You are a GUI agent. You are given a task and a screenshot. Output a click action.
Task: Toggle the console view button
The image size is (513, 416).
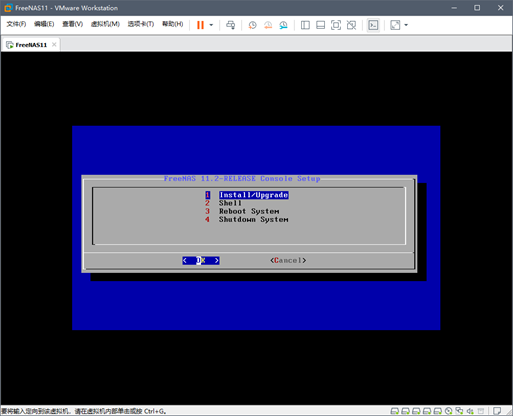point(373,25)
